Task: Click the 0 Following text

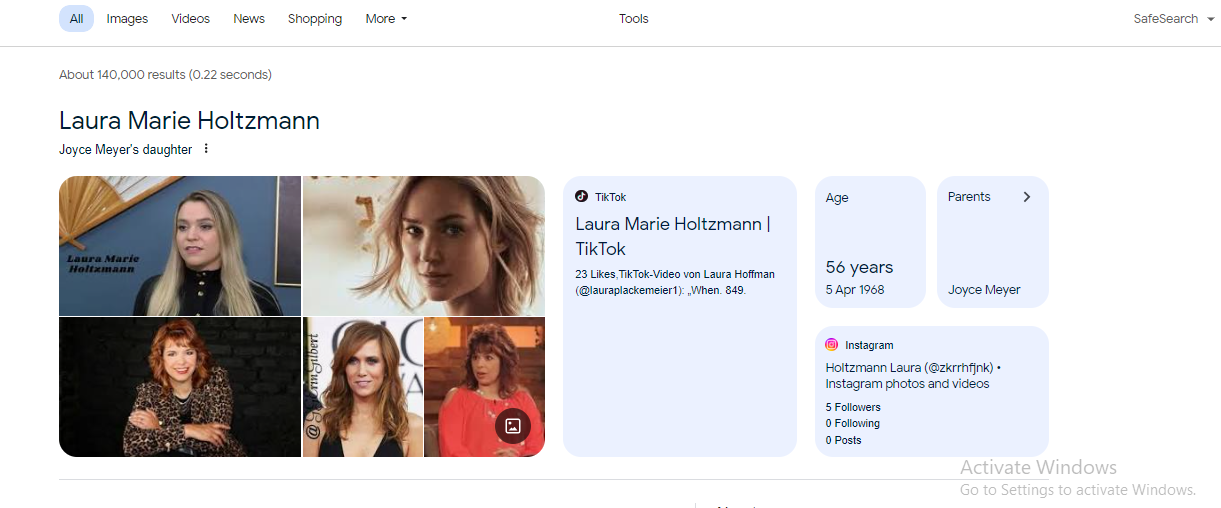Action: (x=853, y=424)
